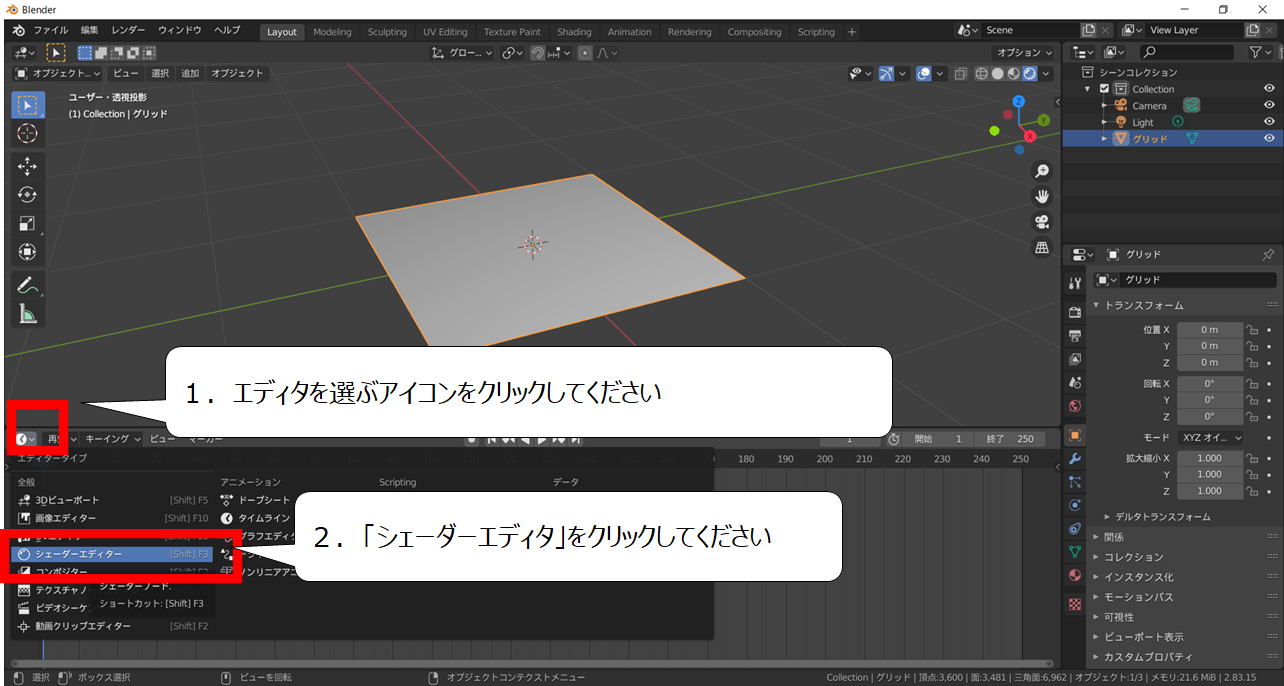Switch perspective/orthographic with grid icon

tap(1042, 246)
